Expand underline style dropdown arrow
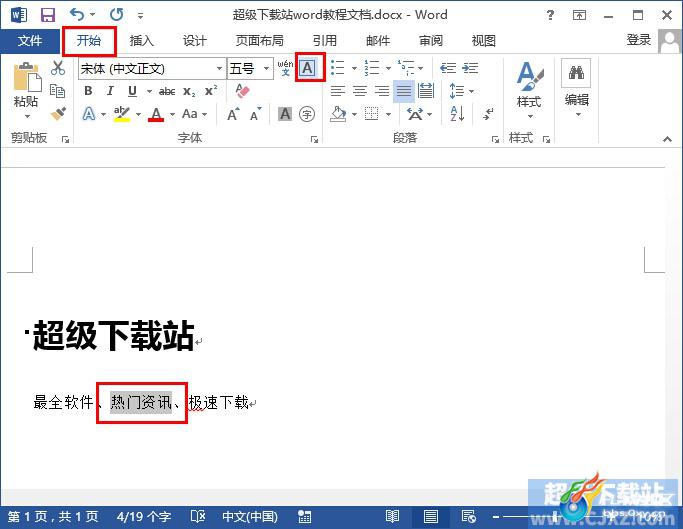The height and width of the screenshot is (529, 683). 149,92
